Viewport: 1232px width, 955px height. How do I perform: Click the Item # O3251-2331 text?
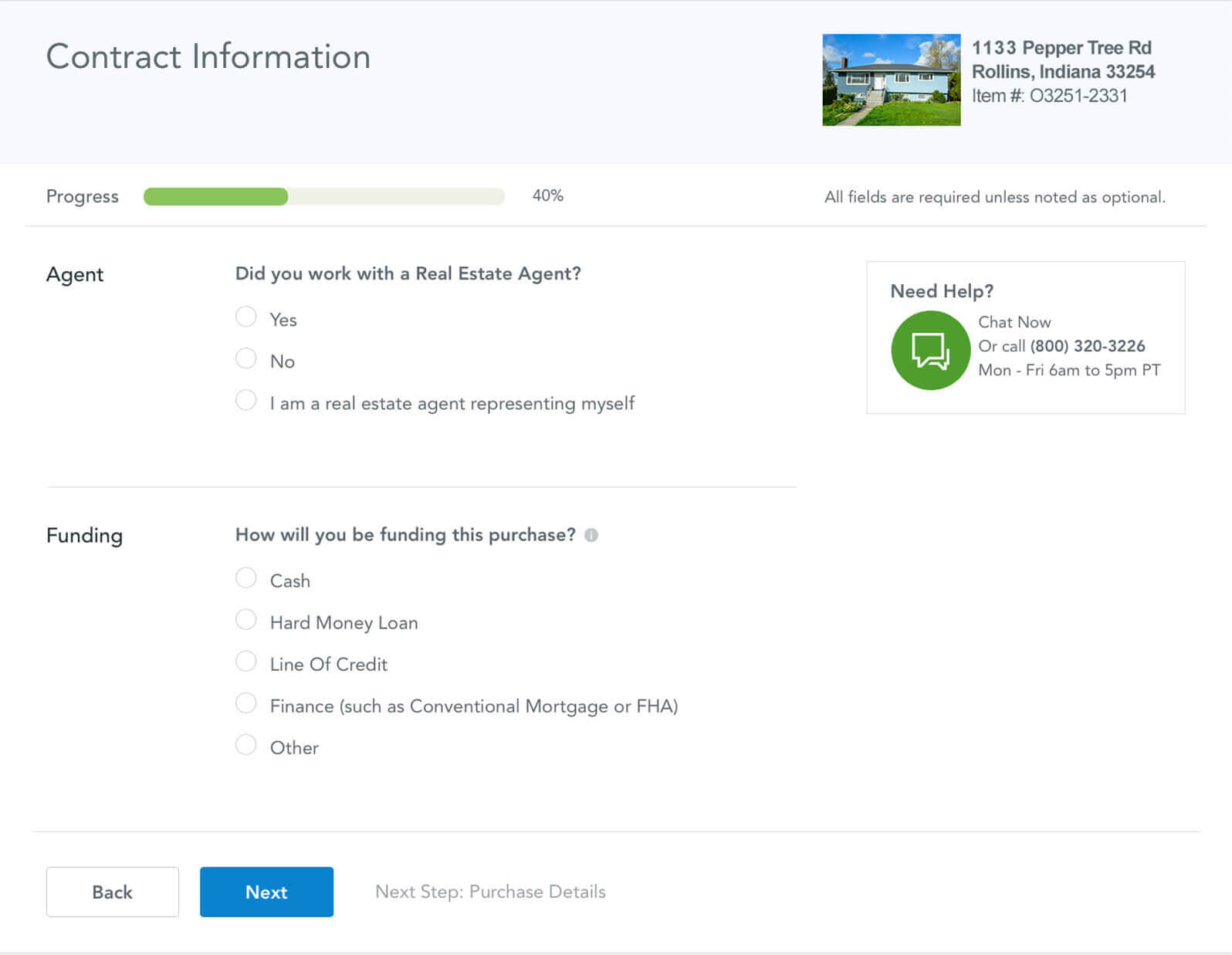click(x=1049, y=96)
